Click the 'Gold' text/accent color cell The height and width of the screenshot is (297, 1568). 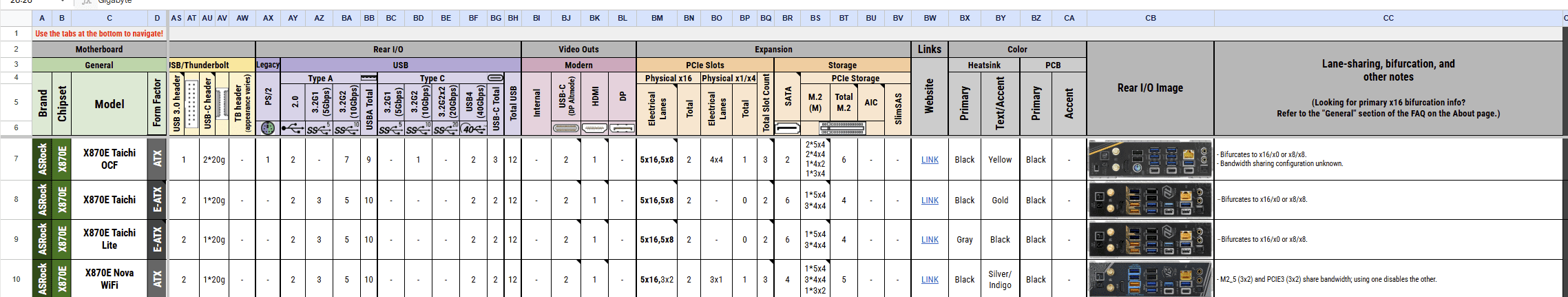click(1000, 200)
